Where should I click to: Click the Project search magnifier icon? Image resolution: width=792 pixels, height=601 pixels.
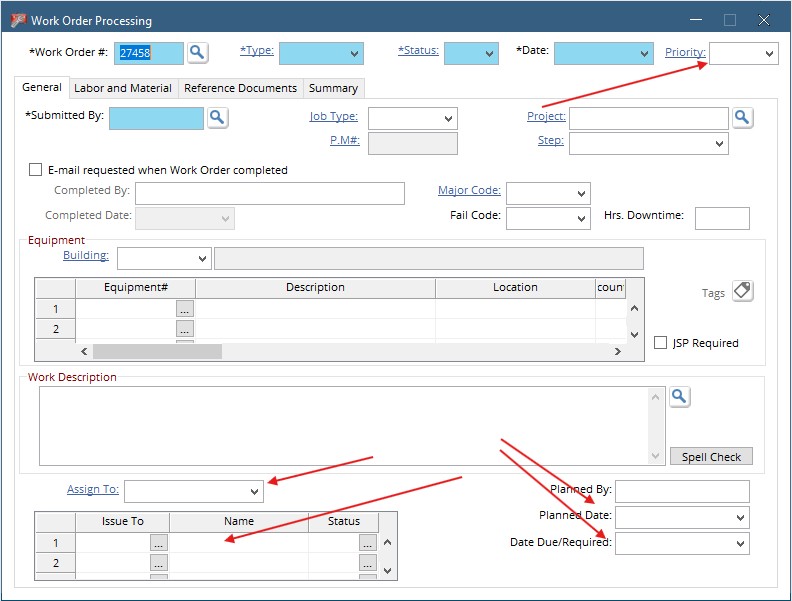(x=742, y=118)
